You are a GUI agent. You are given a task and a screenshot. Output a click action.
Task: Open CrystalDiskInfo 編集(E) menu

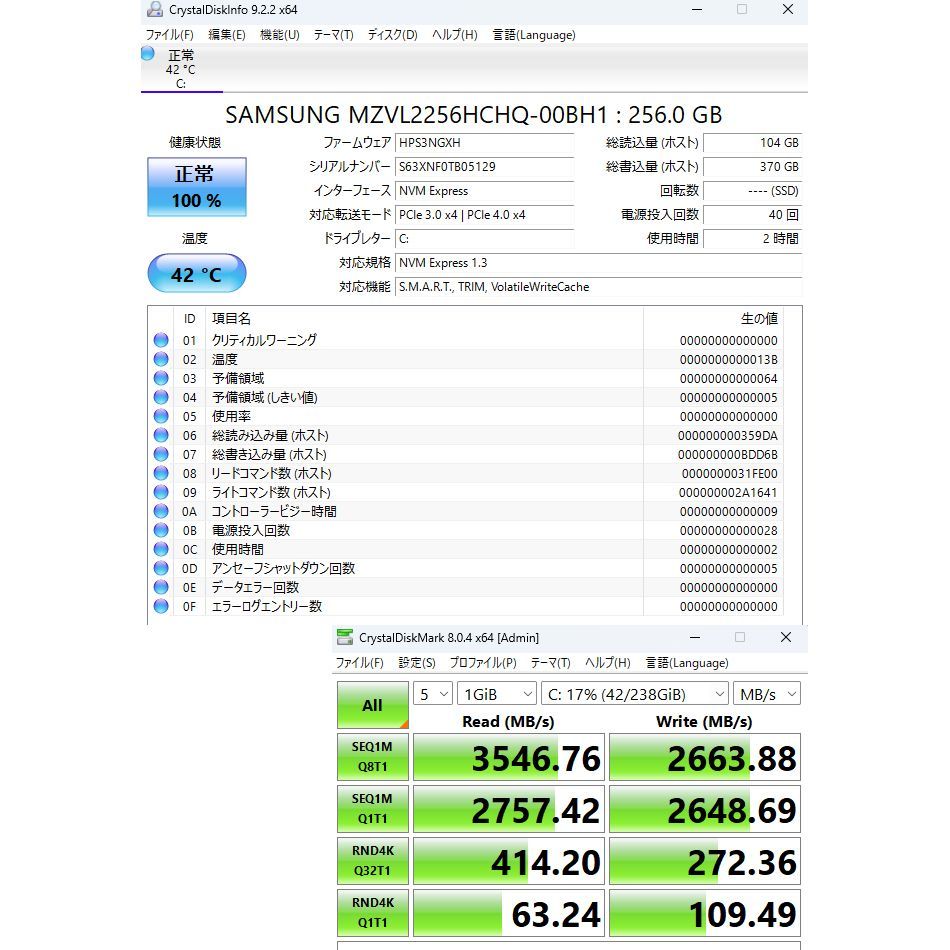click(x=227, y=35)
